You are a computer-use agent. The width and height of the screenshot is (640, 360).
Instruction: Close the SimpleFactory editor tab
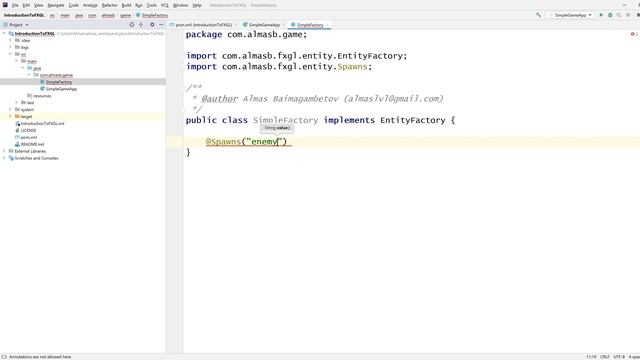(x=327, y=25)
